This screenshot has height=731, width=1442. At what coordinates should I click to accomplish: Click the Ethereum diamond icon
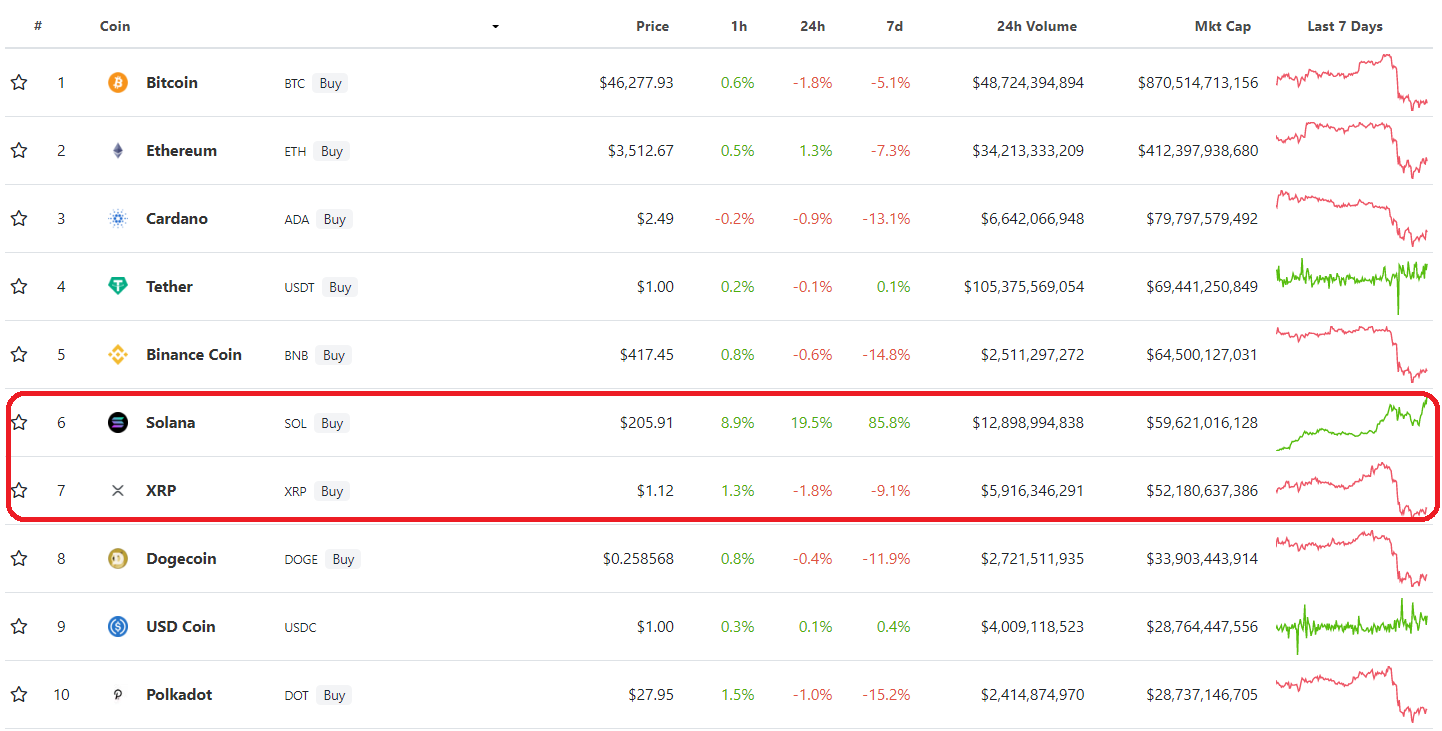pos(118,151)
